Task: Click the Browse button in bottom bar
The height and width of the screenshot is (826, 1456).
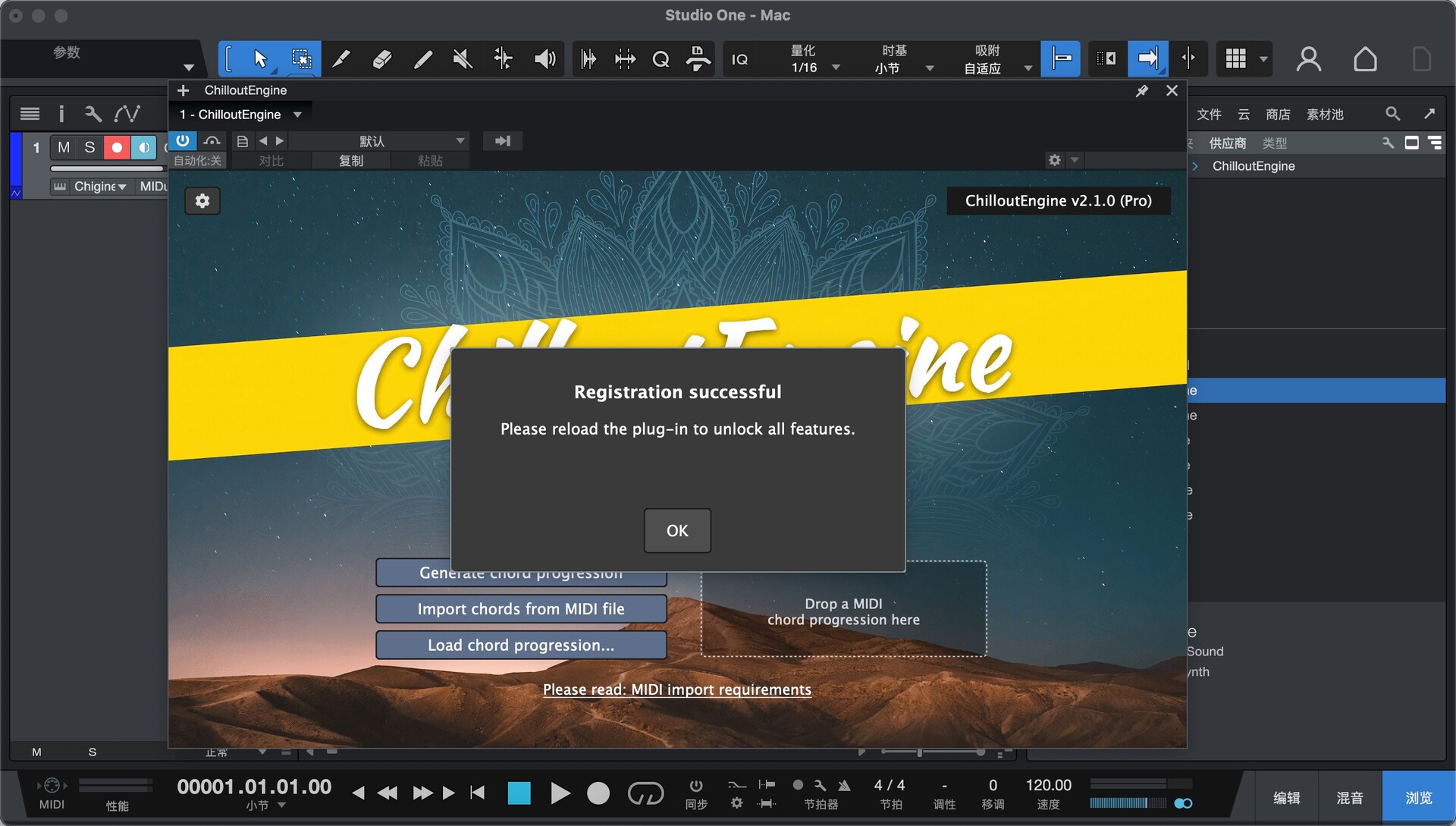Action: click(1419, 798)
